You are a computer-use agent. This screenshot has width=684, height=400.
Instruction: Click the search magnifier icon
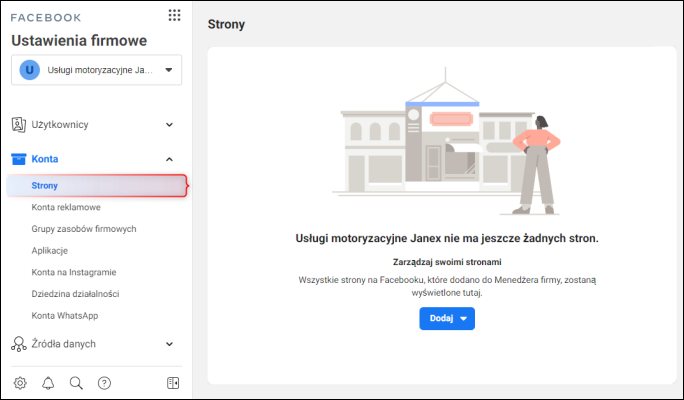pyautogui.click(x=76, y=383)
